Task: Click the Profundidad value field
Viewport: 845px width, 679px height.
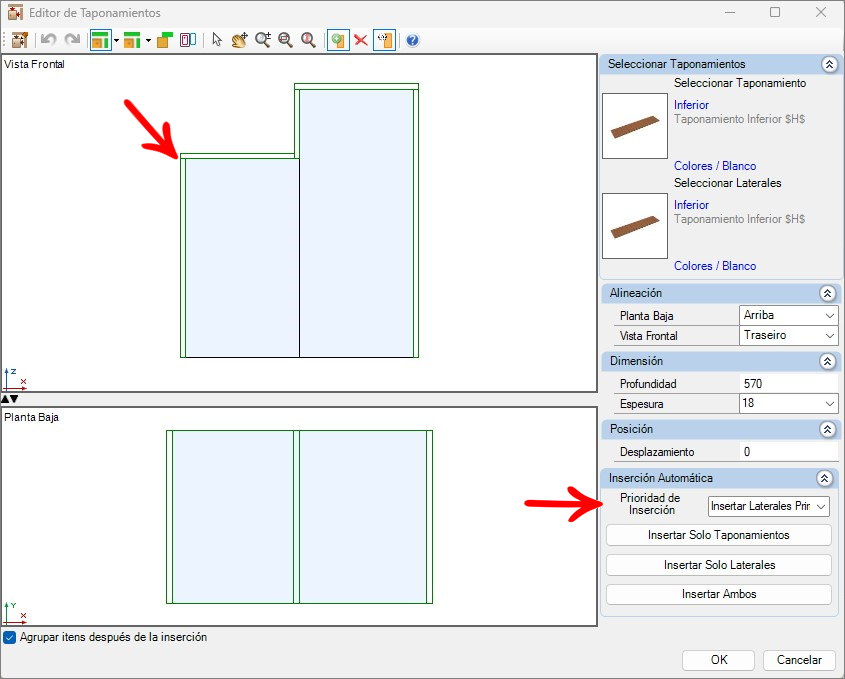Action: (788, 384)
